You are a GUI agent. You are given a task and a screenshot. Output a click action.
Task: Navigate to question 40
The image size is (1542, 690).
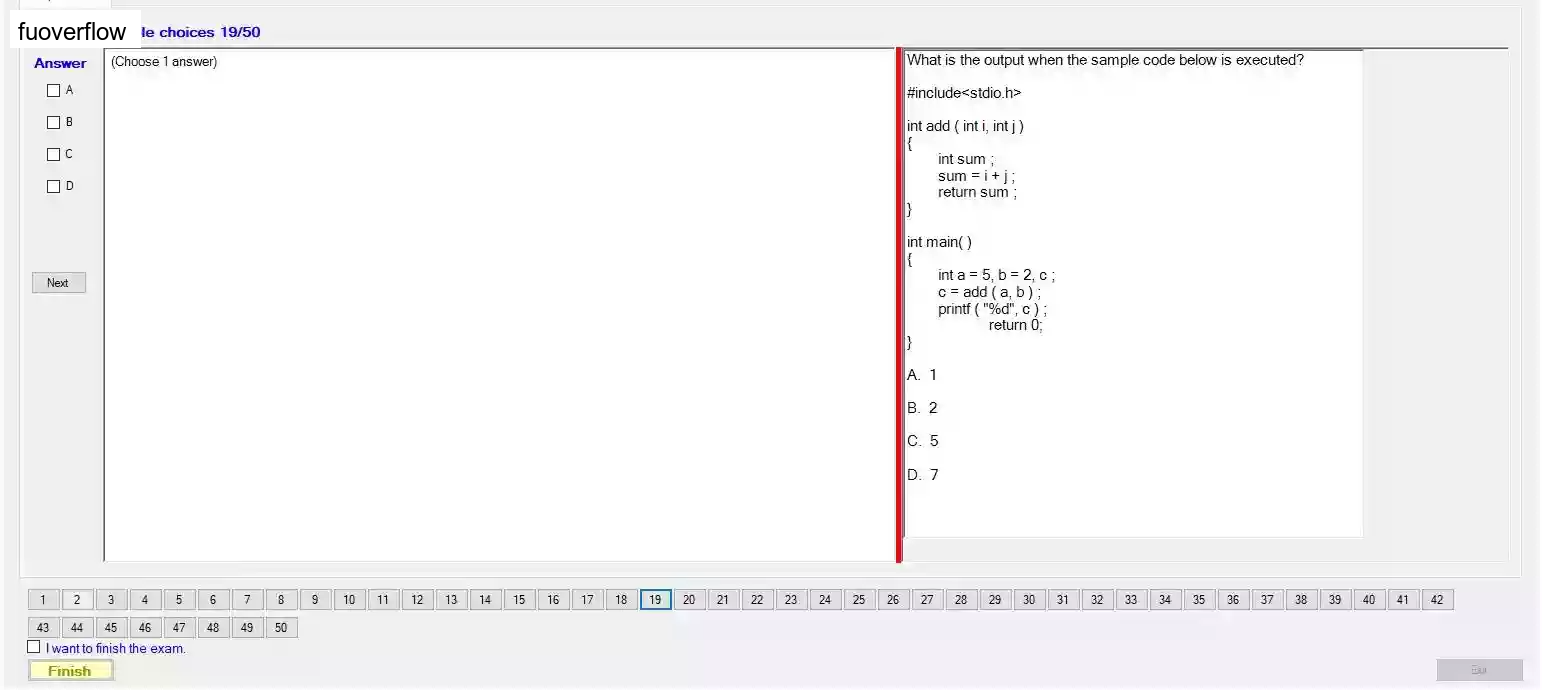coord(1369,600)
